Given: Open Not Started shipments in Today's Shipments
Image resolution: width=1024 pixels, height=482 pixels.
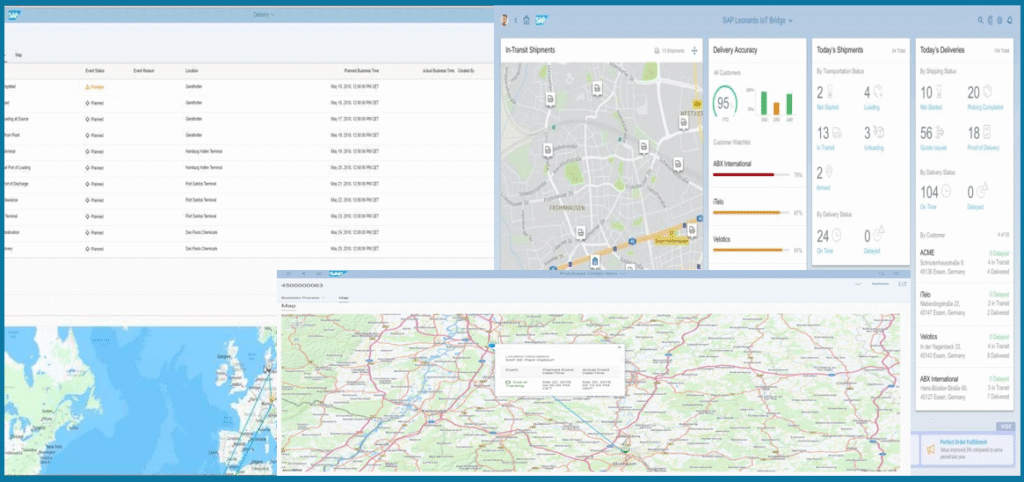Looking at the screenshot, I should [827, 107].
